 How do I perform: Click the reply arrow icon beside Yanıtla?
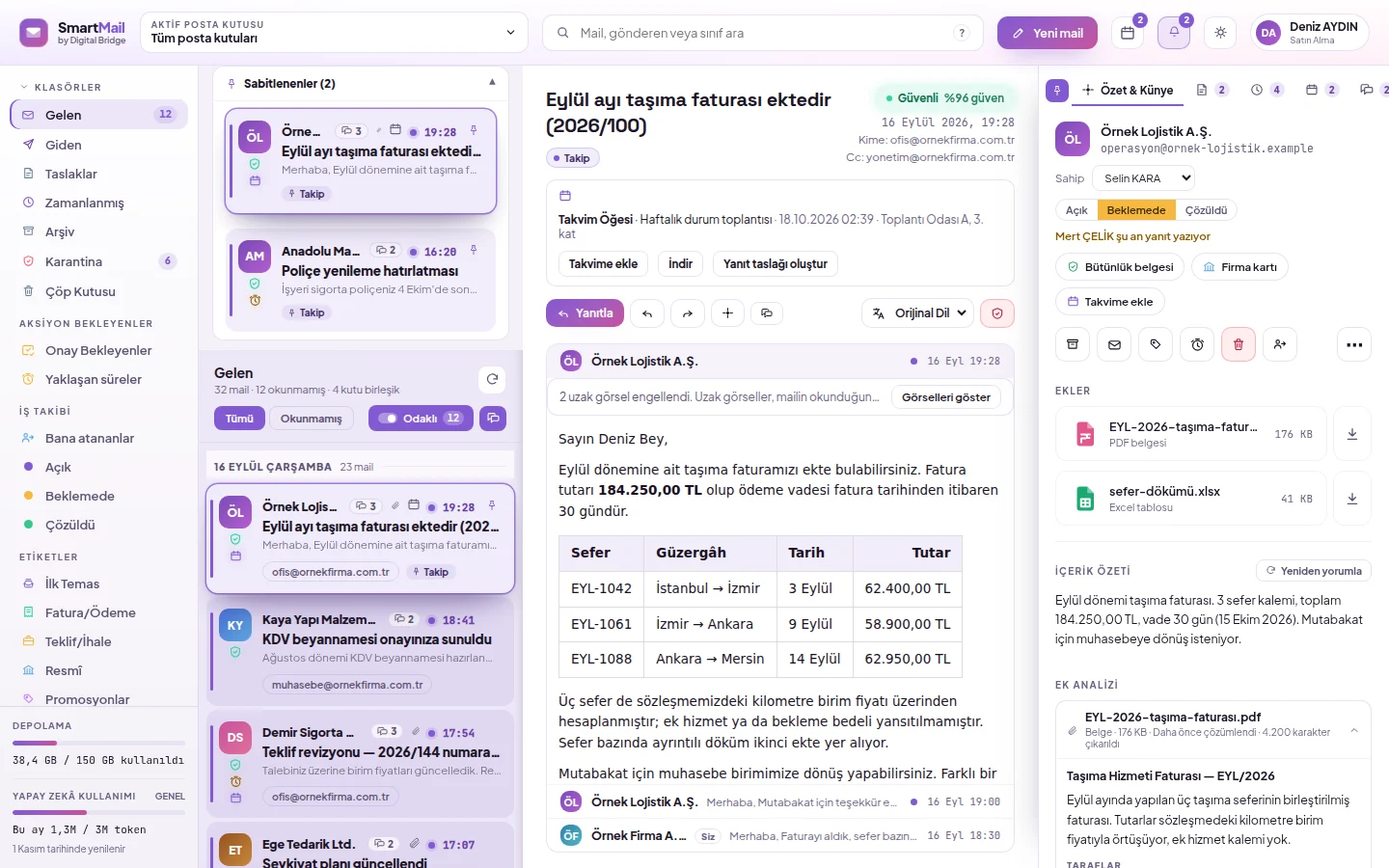tap(647, 313)
